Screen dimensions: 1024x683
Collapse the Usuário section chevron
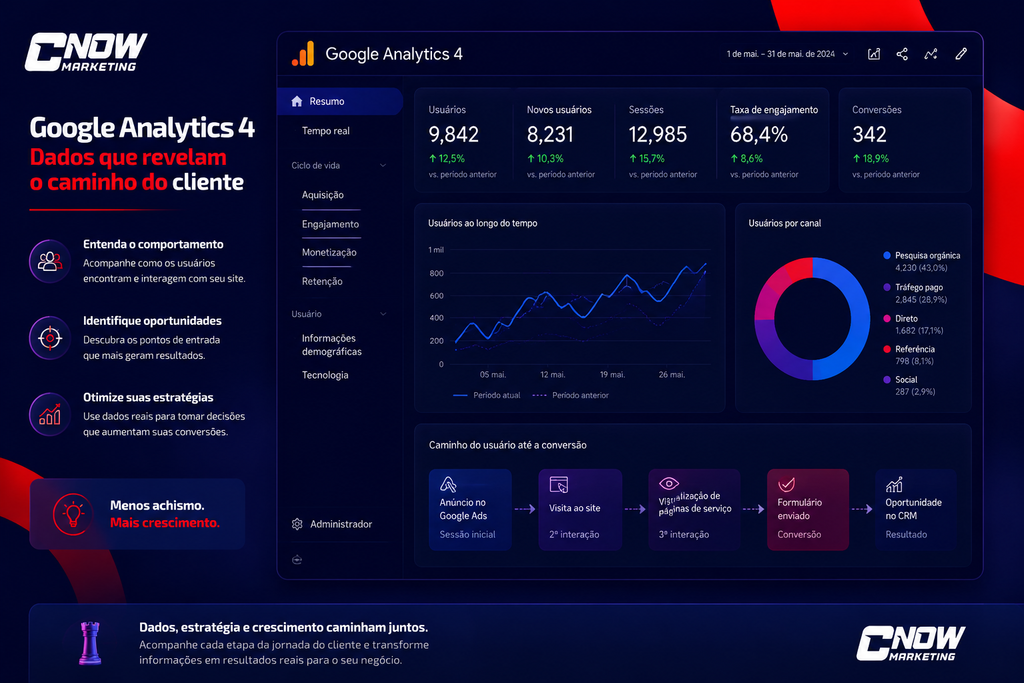pos(383,314)
